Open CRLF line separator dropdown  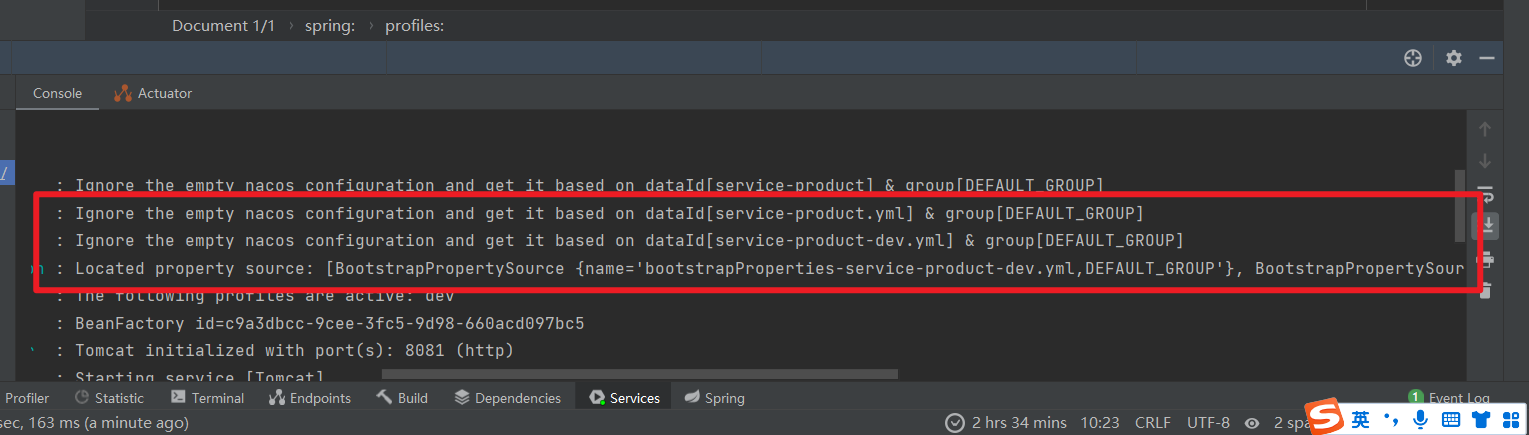(1153, 423)
